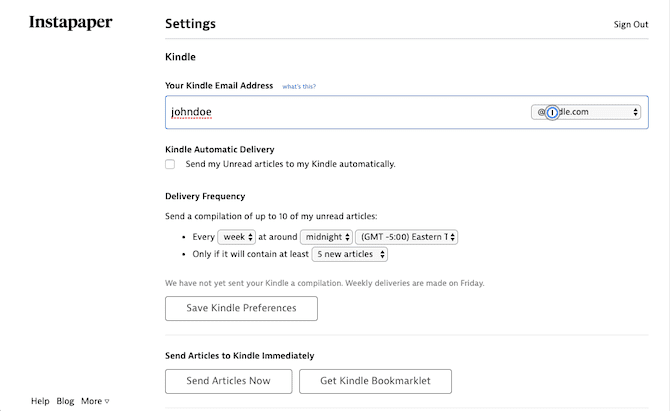The width and height of the screenshot is (670, 411).
Task: Click Sign Out
Action: coord(630,24)
